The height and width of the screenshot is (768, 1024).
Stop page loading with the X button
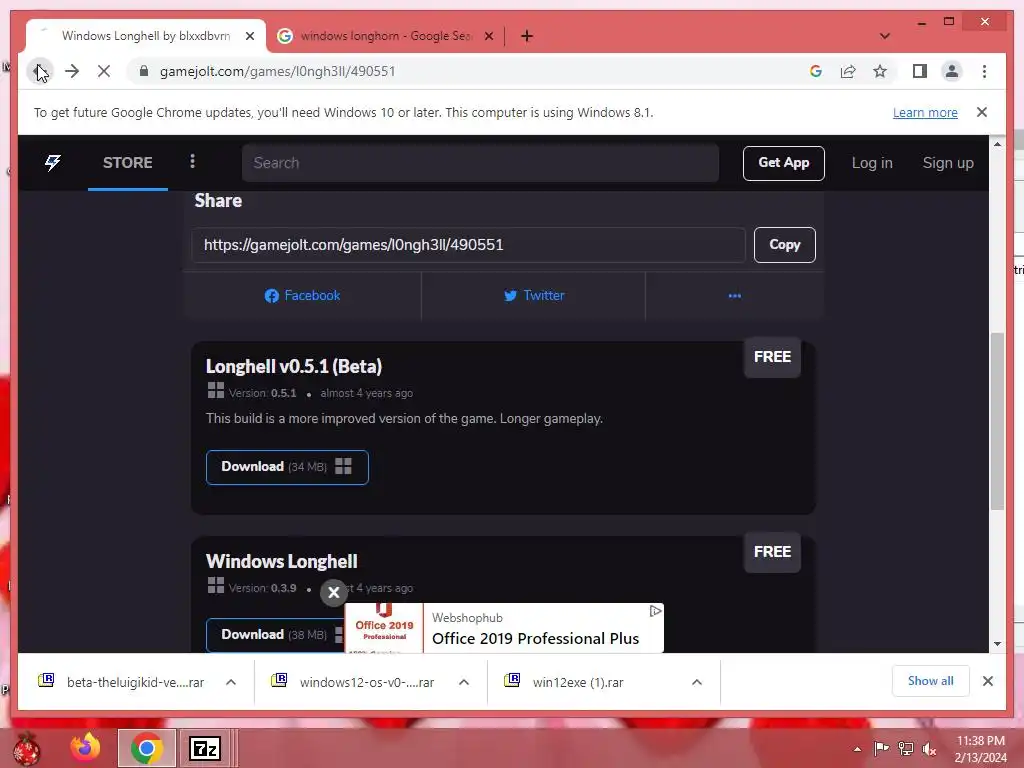104,71
